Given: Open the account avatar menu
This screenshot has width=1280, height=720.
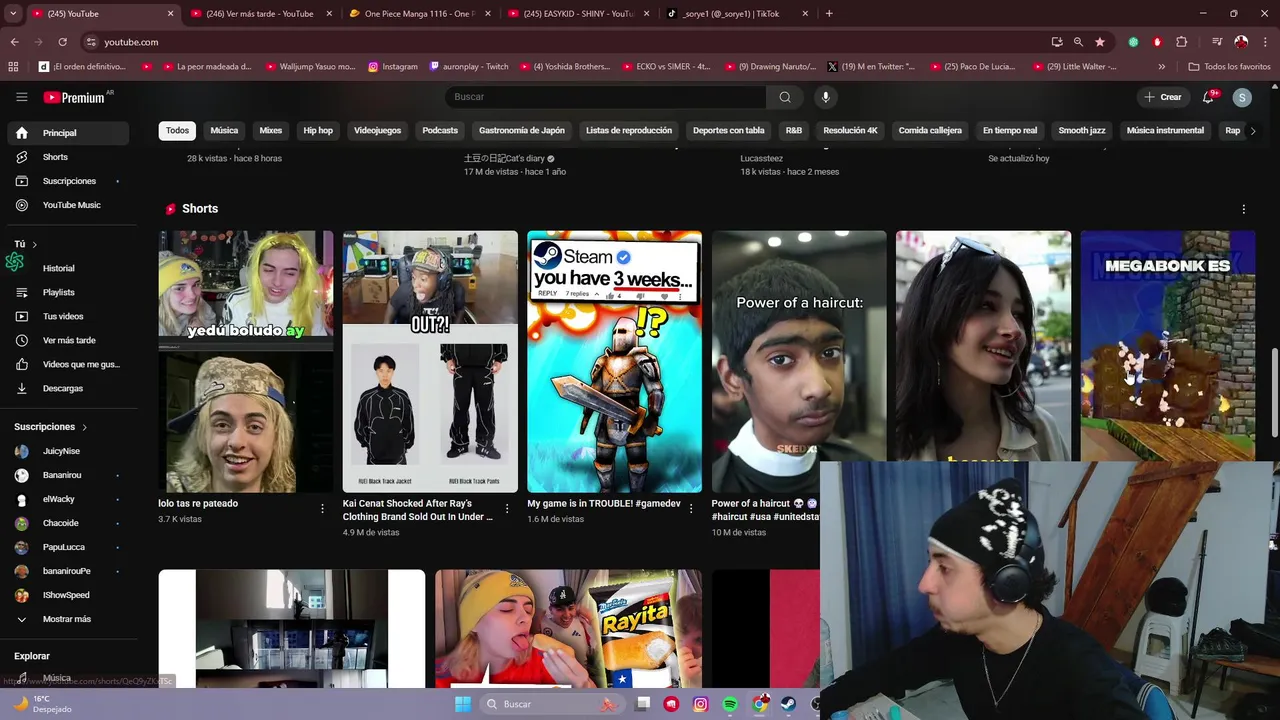Looking at the screenshot, I should pyautogui.click(x=1242, y=97).
